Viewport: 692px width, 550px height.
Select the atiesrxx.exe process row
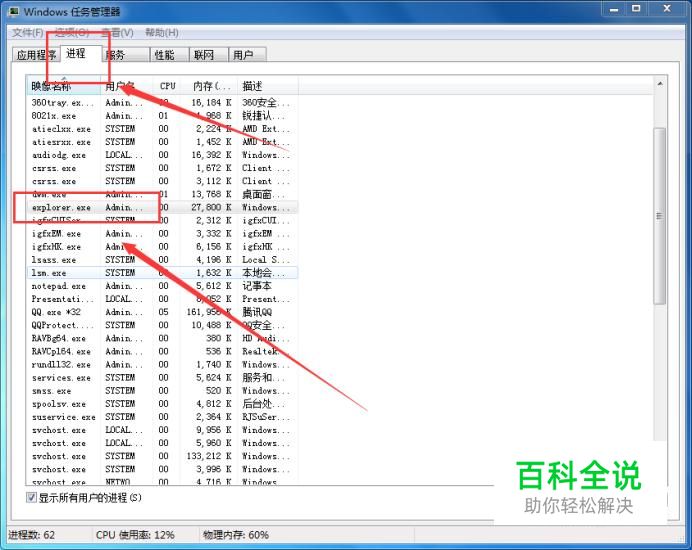tap(162, 142)
